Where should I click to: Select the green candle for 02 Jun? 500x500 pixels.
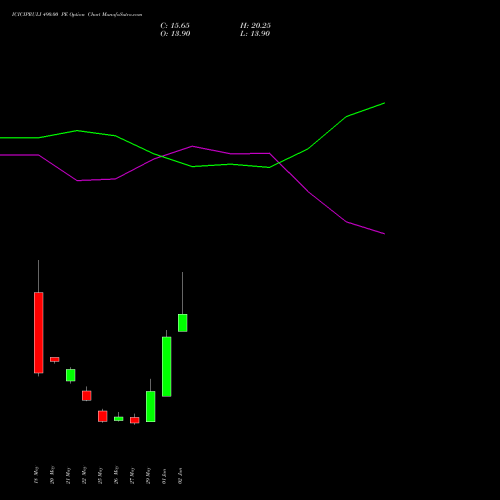coord(183,323)
